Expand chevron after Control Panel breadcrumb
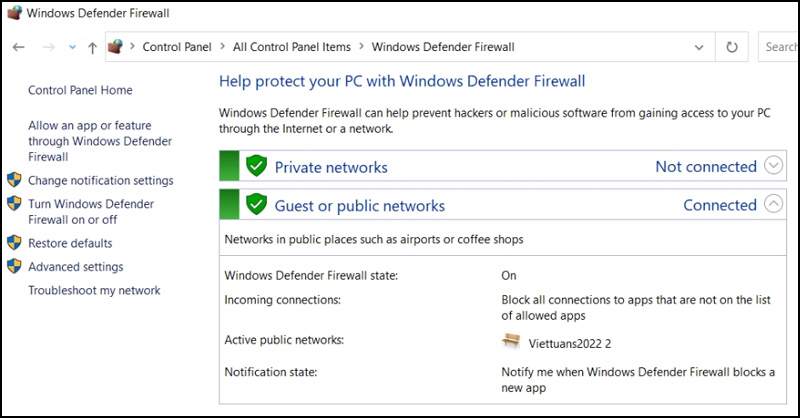Screen dimensions: 800x418 (x=222, y=46)
